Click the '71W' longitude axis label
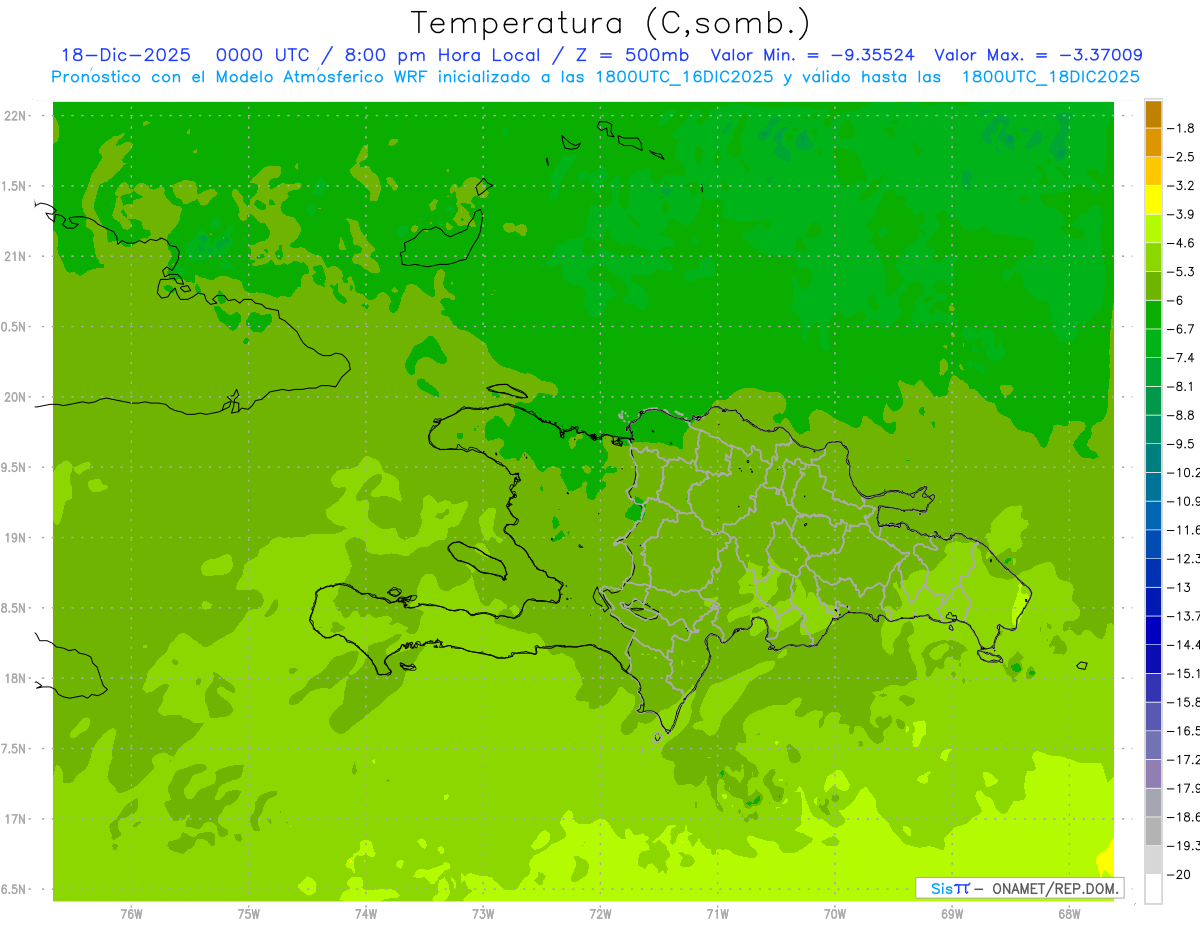 point(717,914)
